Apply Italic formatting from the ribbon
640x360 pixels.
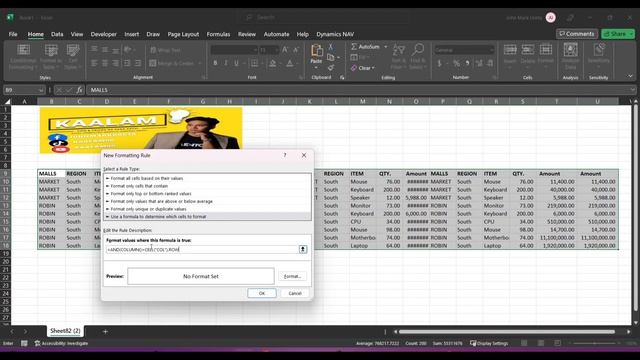pos(226,63)
